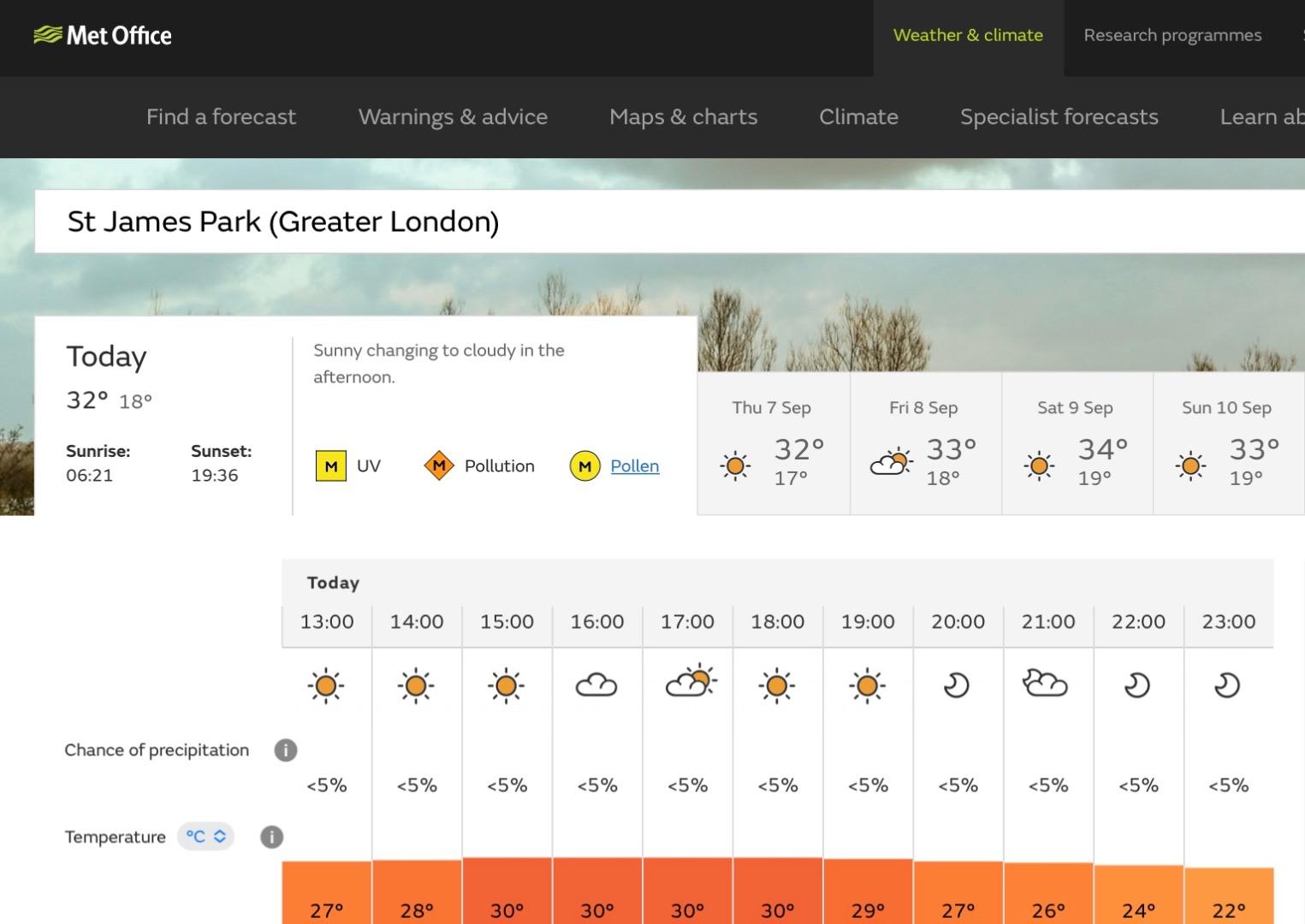Open the Pollen link

tap(635, 466)
